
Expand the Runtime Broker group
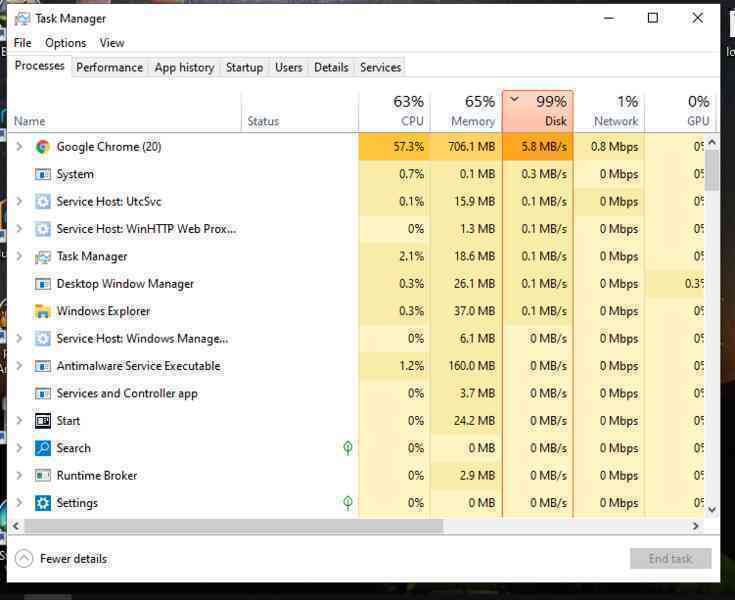pyautogui.click(x=19, y=476)
